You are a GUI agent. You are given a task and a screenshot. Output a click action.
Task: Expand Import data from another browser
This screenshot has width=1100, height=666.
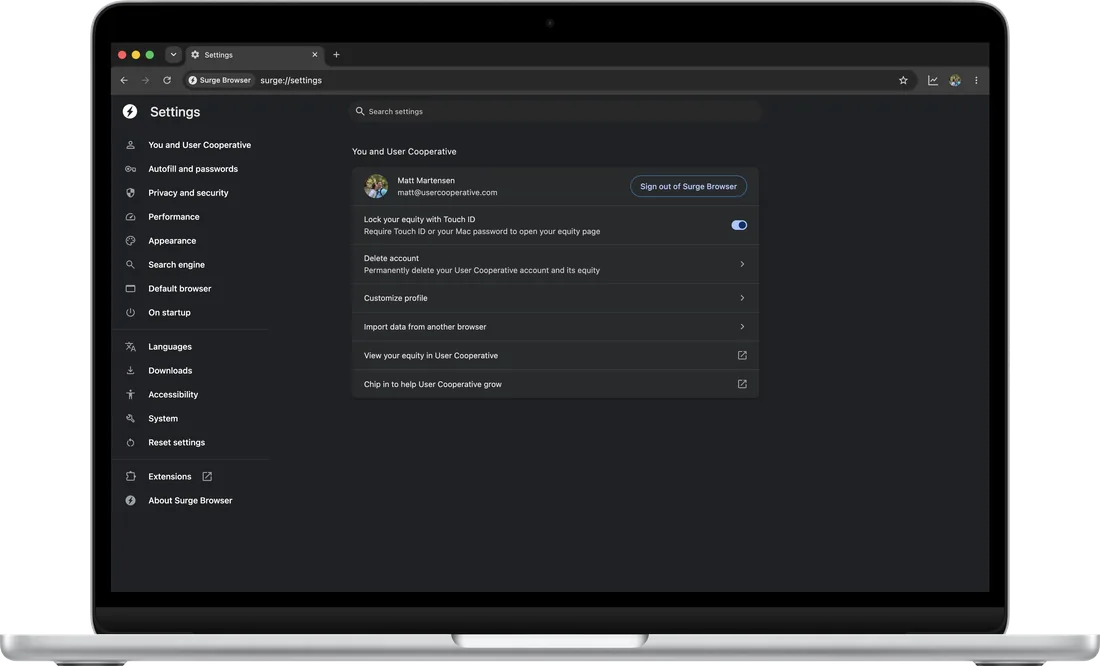point(742,327)
